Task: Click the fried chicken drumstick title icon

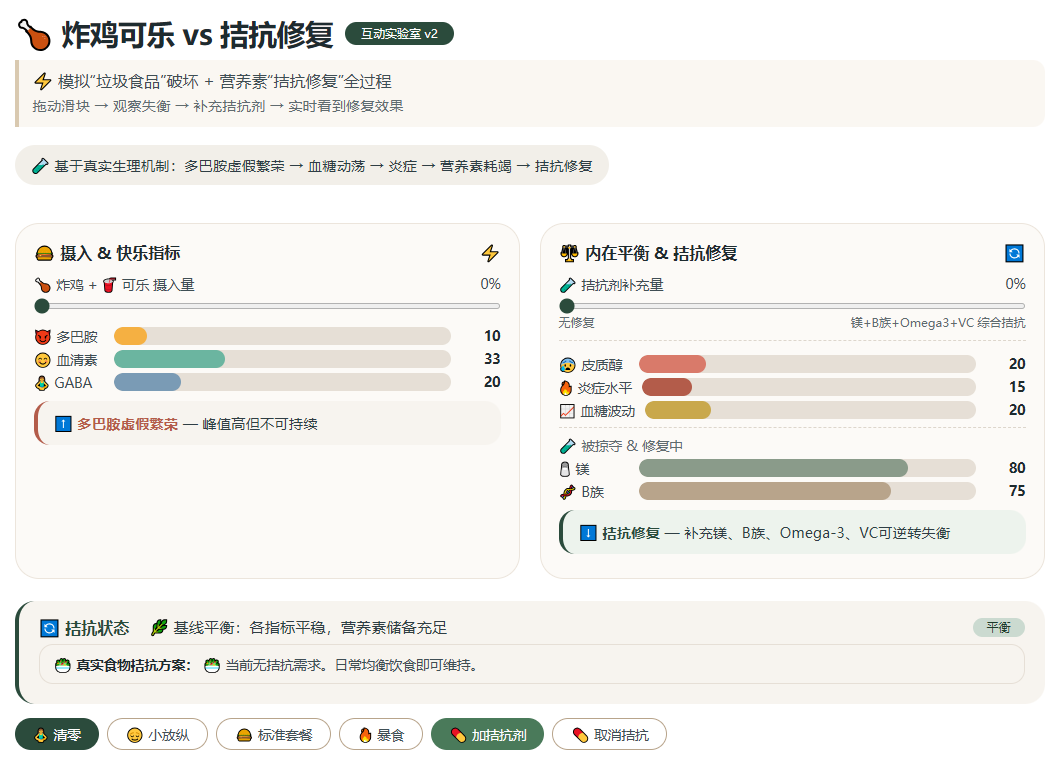Action: (x=34, y=35)
